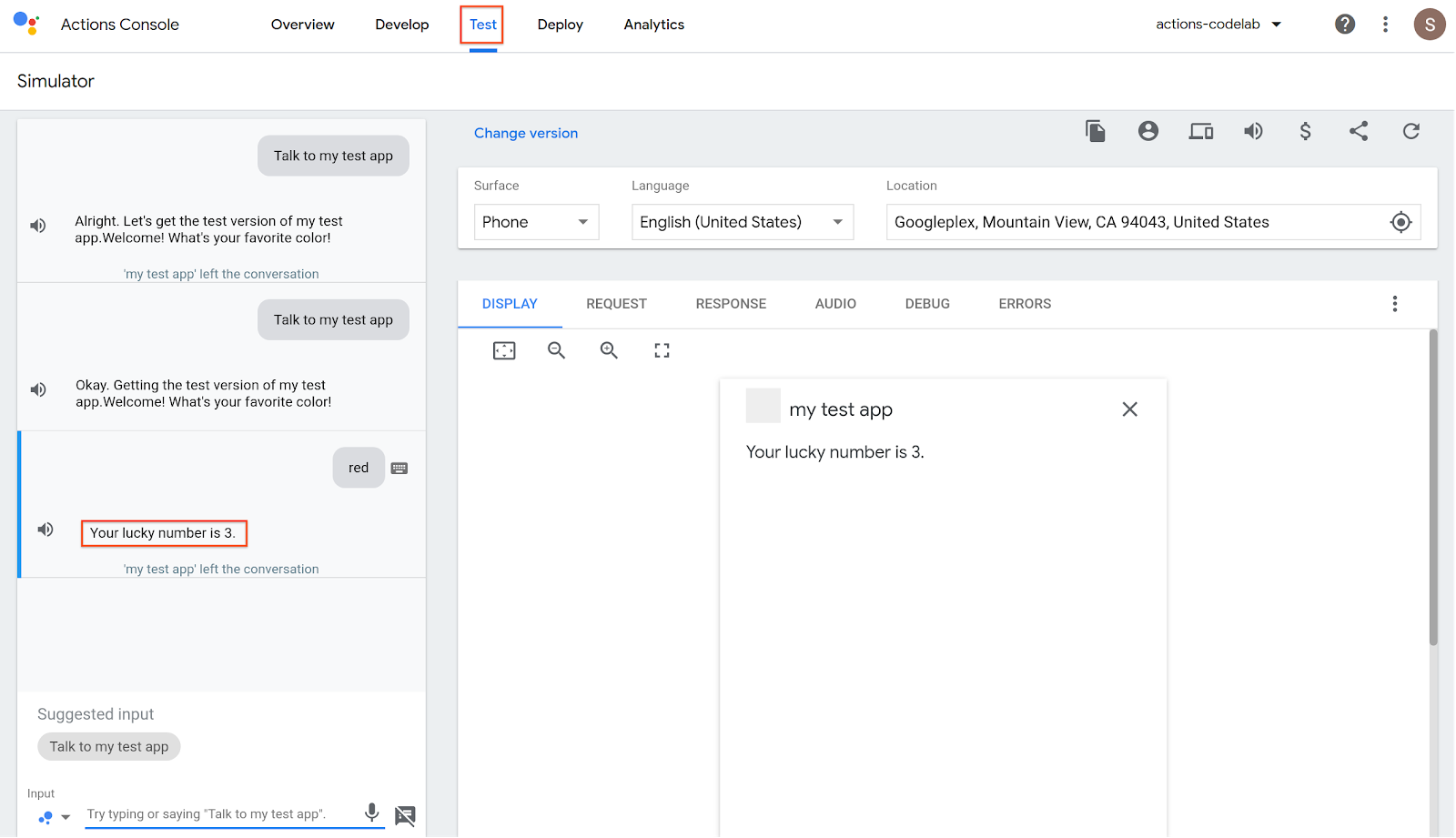Expand the Language dropdown English (United States)

point(742,222)
